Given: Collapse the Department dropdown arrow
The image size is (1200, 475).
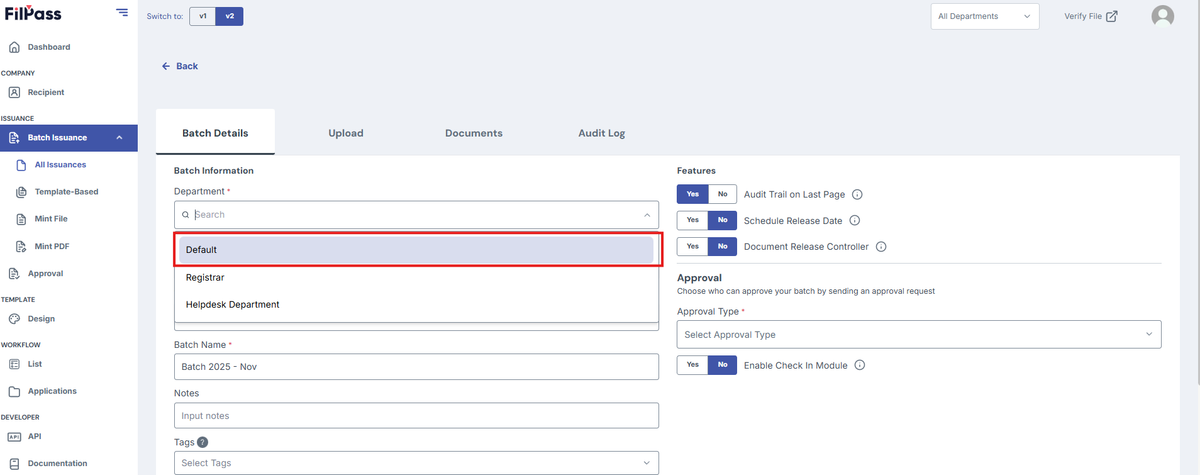Looking at the screenshot, I should click(647, 215).
